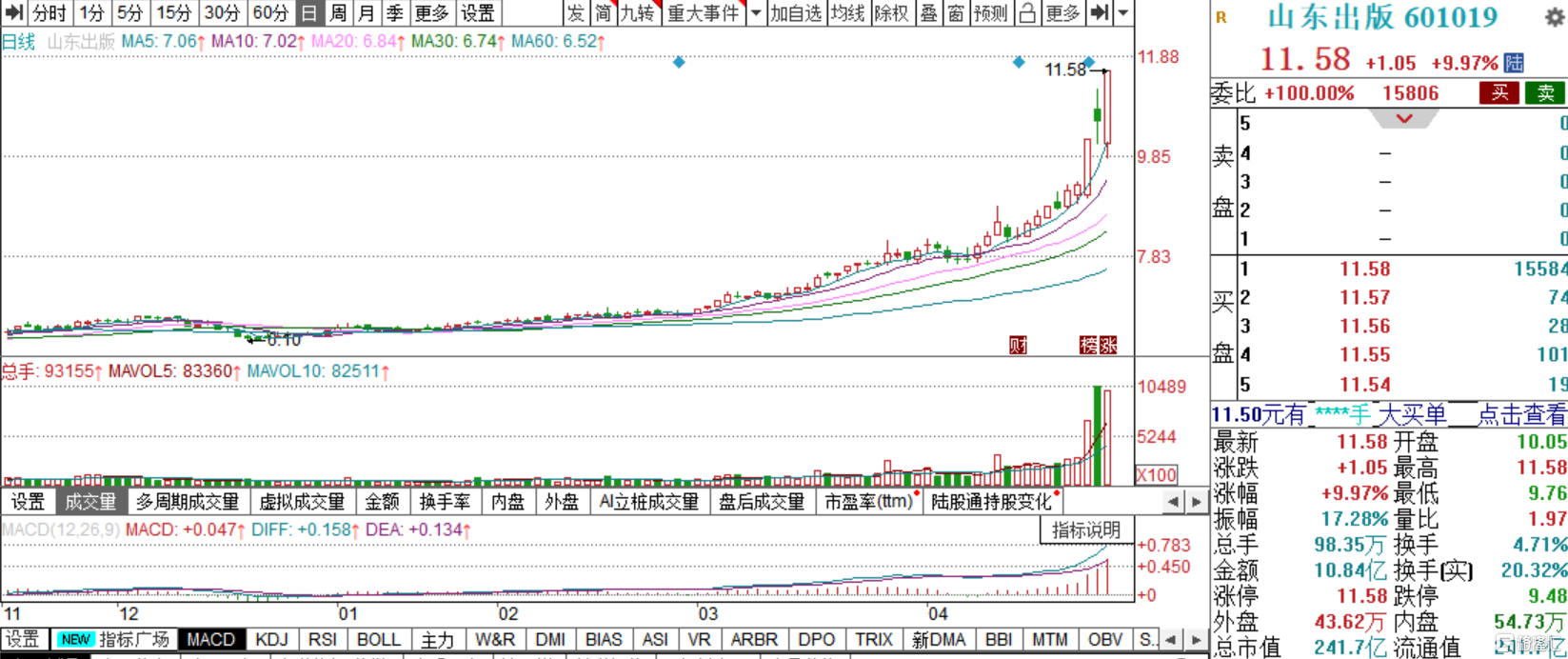Screen dimensions: 1568x659
Task: Select the 15分 period
Action: pyautogui.click(x=174, y=13)
